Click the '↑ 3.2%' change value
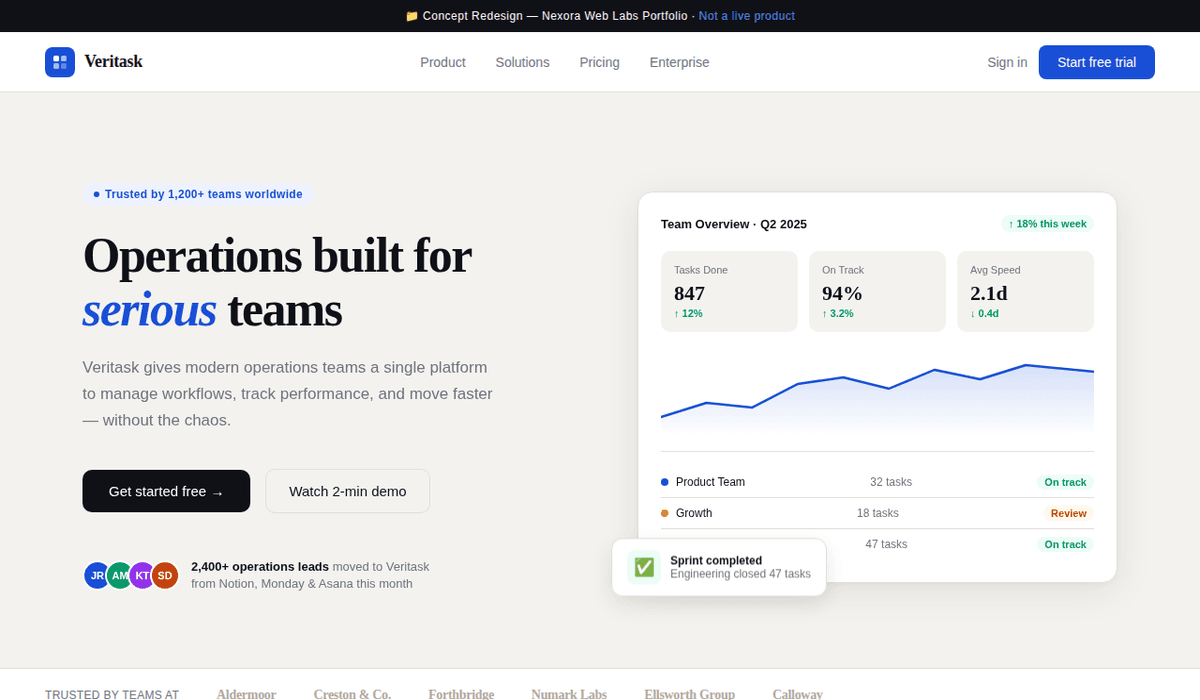1200x700 pixels. [838, 313]
